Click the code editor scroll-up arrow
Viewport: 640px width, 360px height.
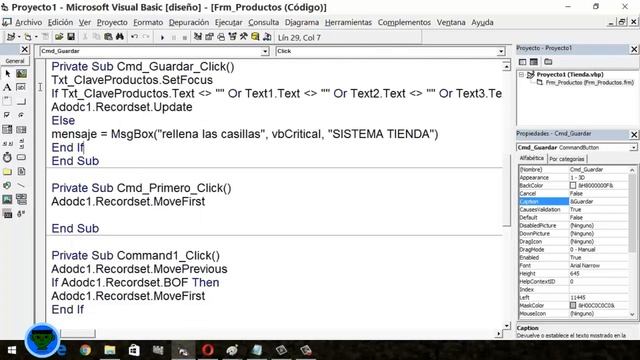tap(507, 66)
